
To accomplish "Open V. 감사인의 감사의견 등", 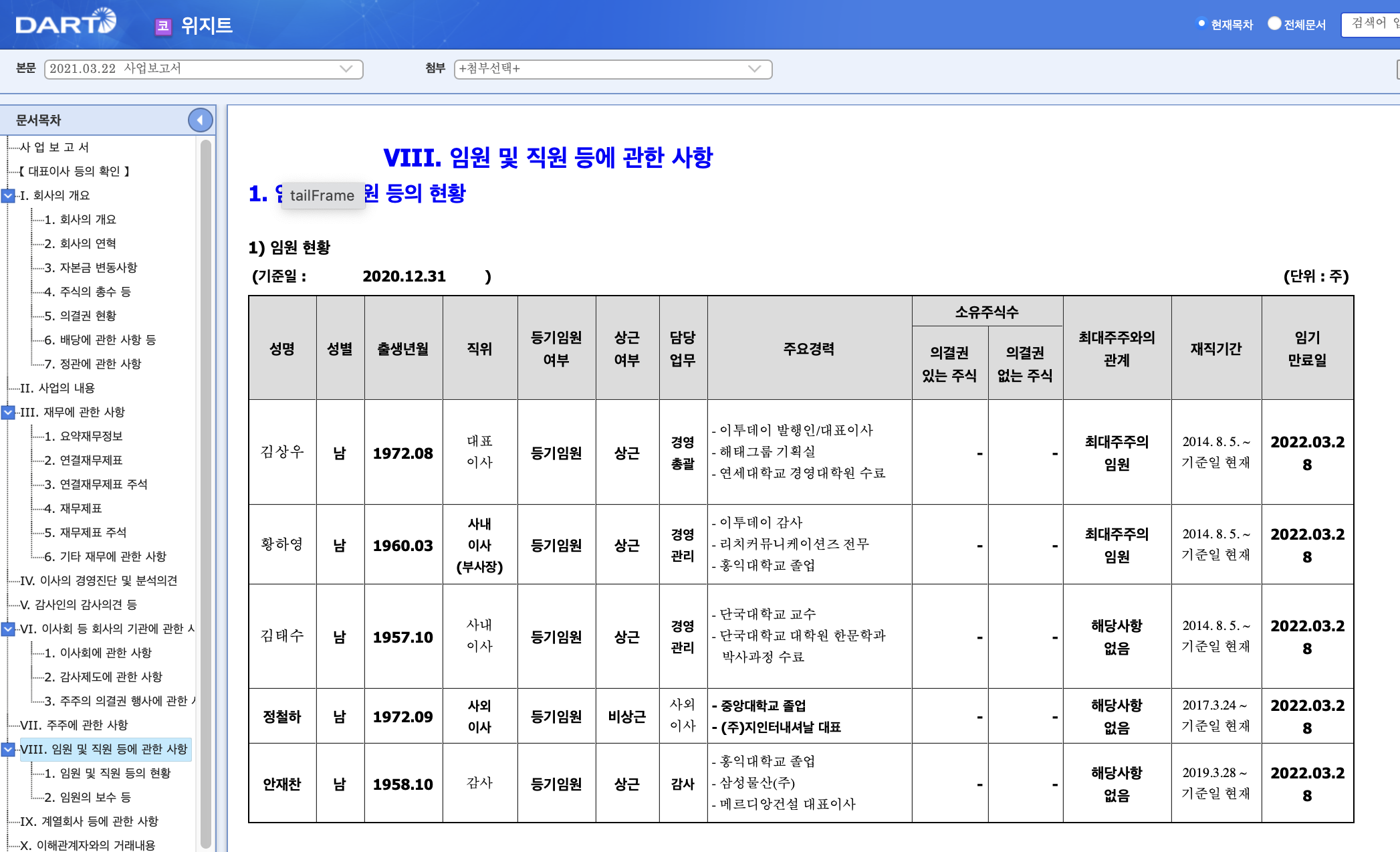I will tap(78, 605).
